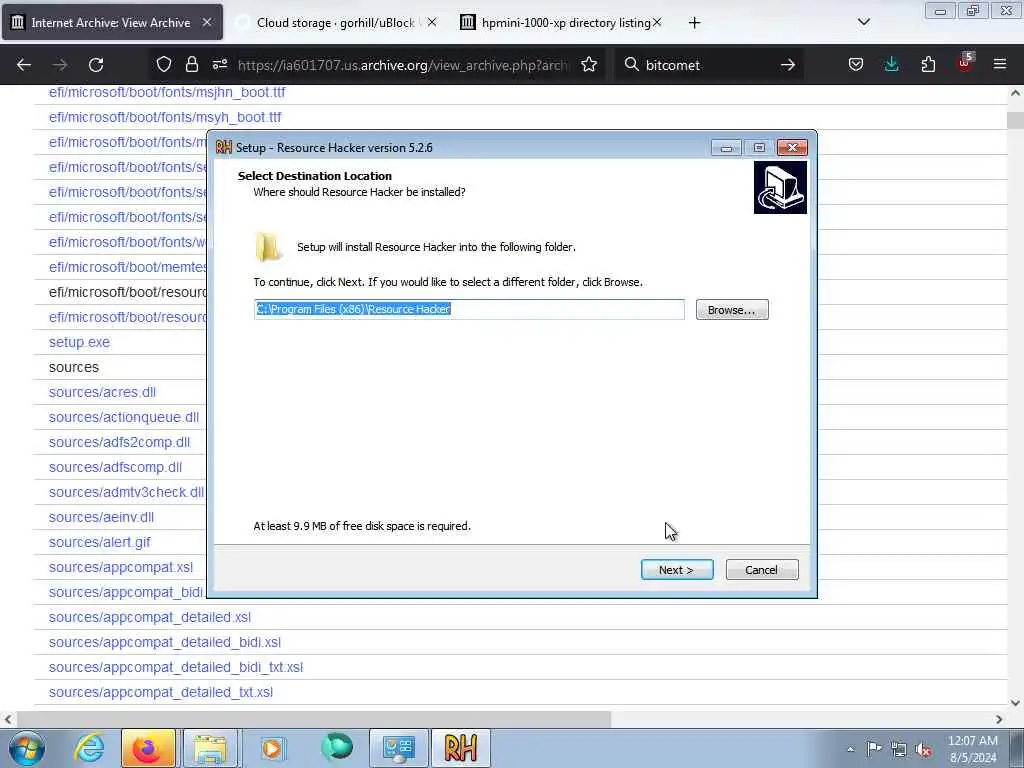Open the sources/appcompat.xsl link
The height and width of the screenshot is (768, 1024).
coord(121,567)
